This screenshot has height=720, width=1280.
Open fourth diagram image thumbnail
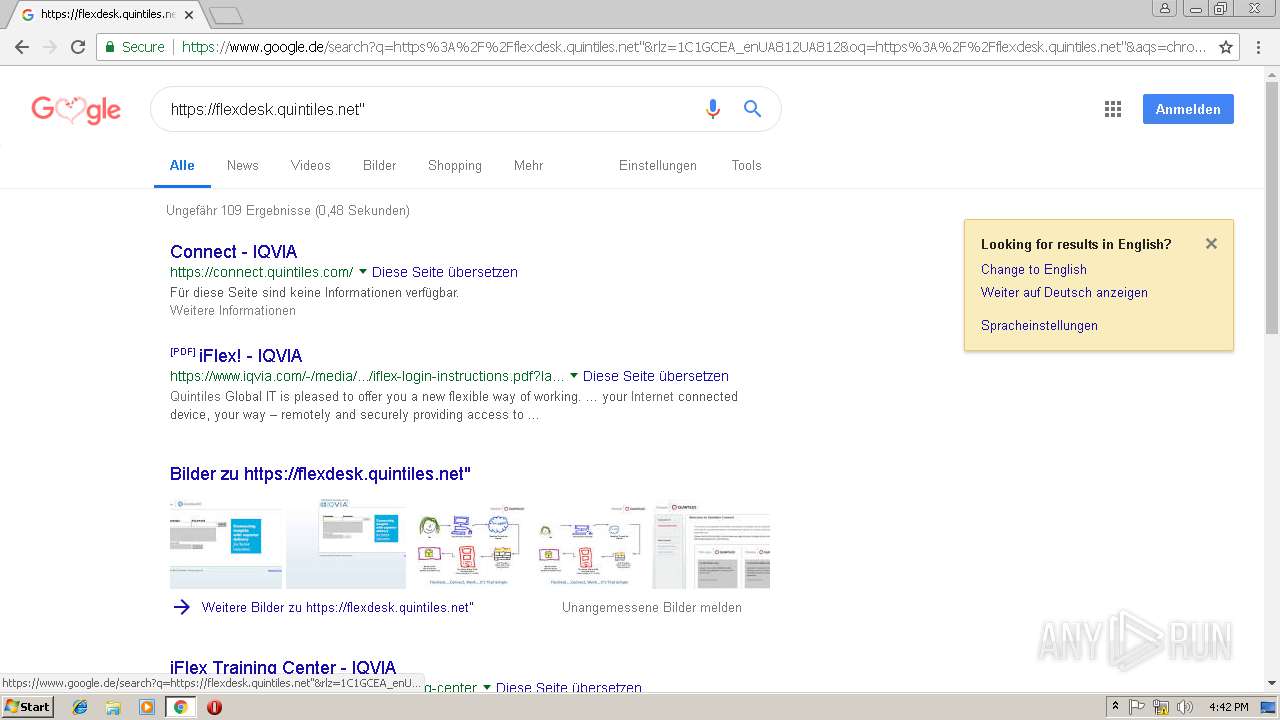590,544
